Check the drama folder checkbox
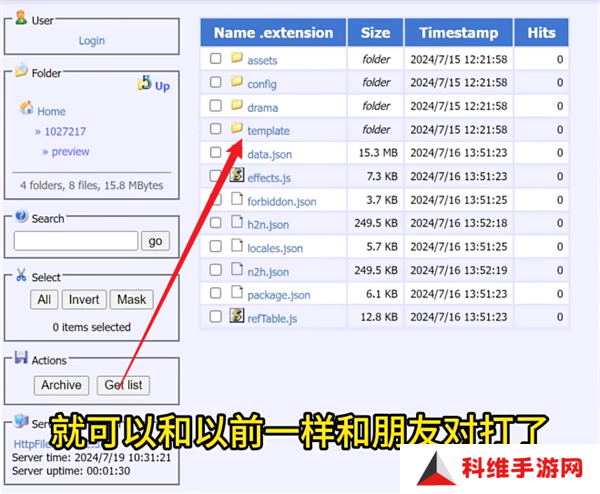Viewport: 600px width, 494px height. pyautogui.click(x=215, y=105)
